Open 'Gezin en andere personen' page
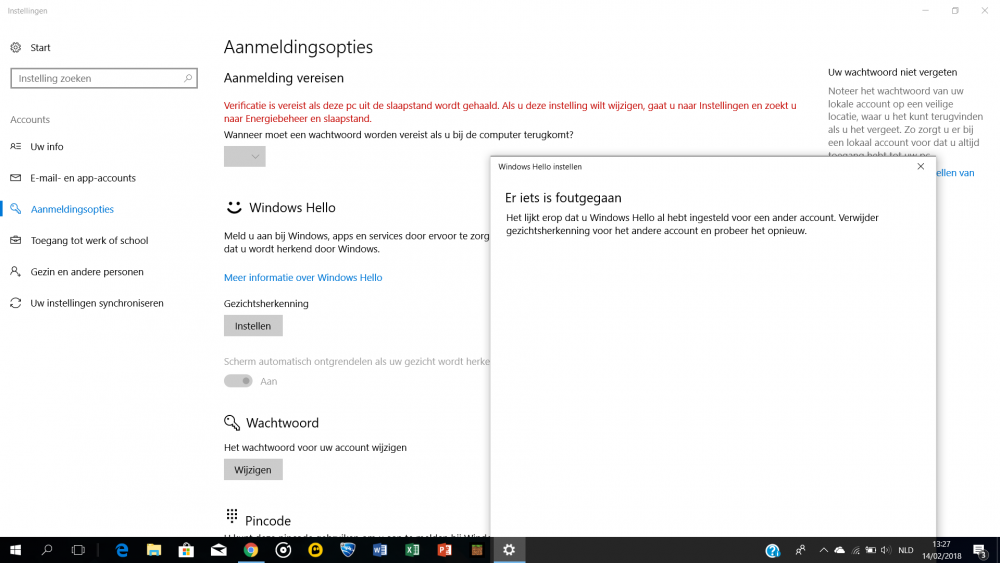This screenshot has height=563, width=1000. click(87, 272)
